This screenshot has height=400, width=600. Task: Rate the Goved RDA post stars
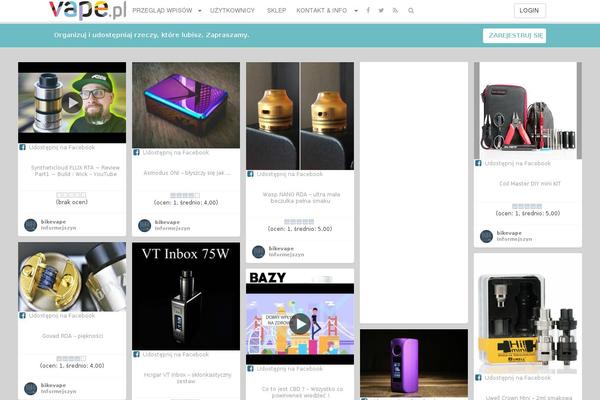pos(71,359)
